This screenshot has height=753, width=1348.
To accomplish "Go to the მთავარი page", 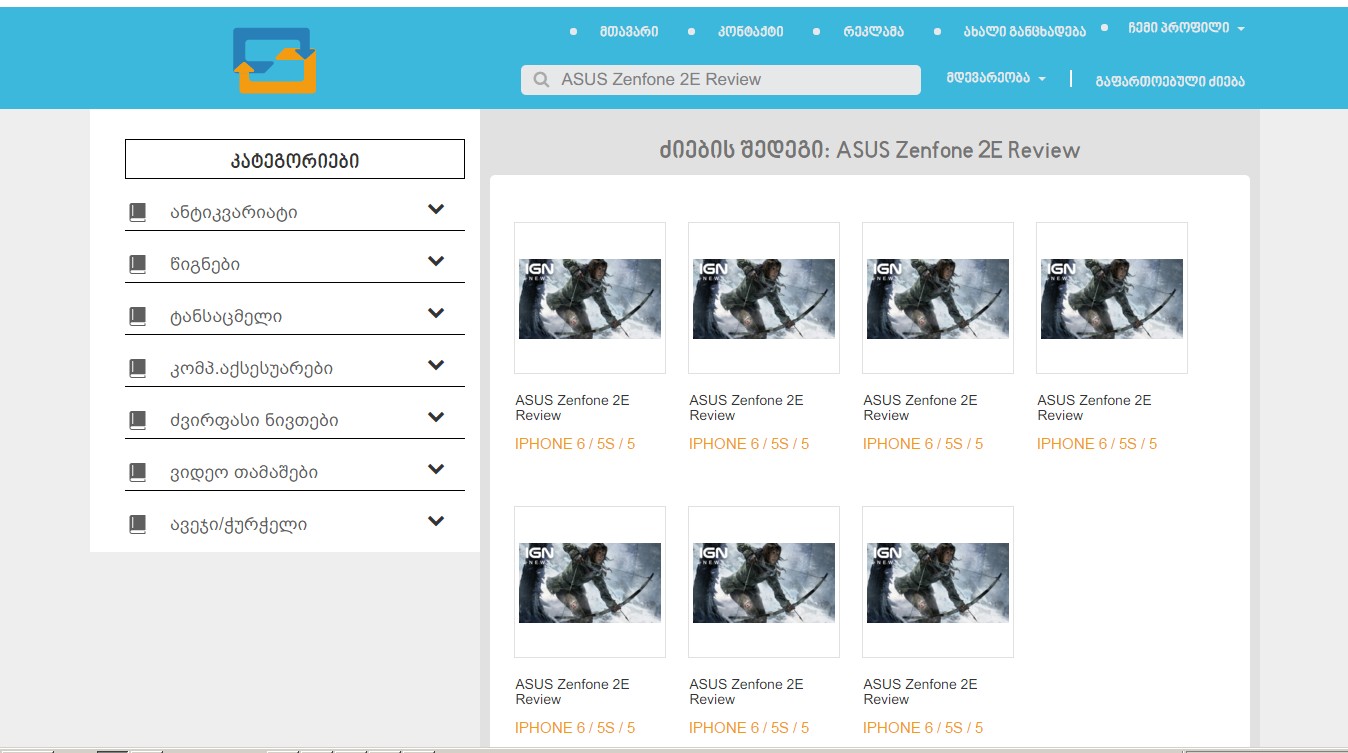I will click(629, 31).
